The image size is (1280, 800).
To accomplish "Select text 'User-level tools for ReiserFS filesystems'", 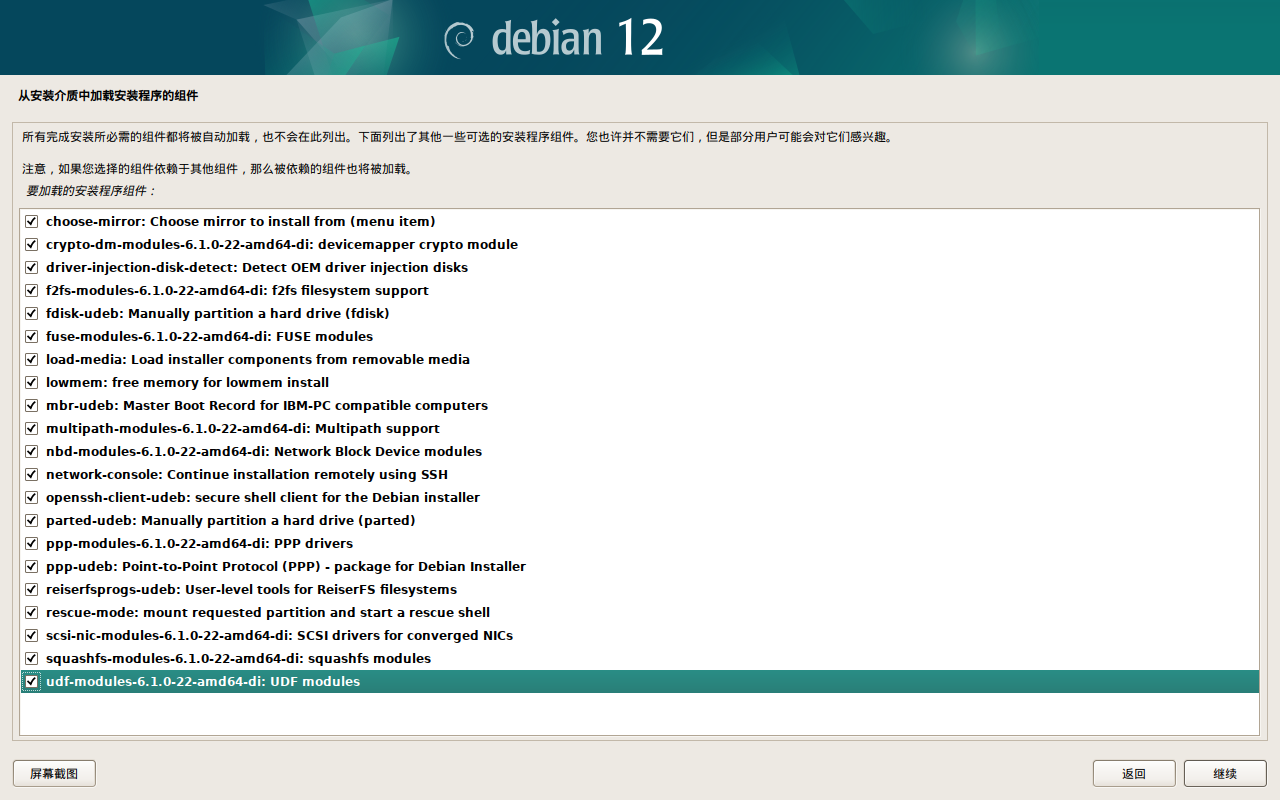I will tap(321, 590).
